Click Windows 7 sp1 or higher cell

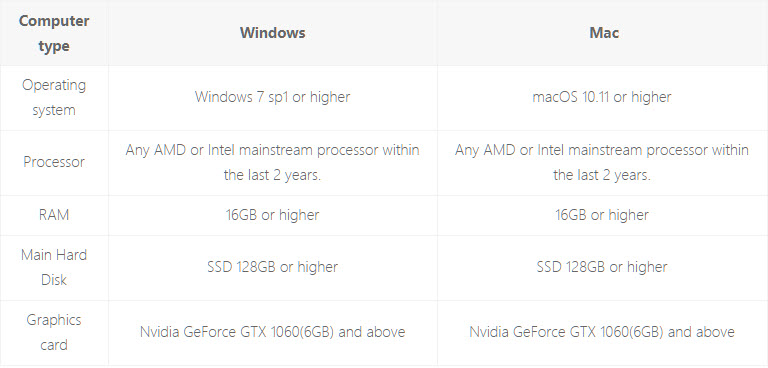[272, 97]
